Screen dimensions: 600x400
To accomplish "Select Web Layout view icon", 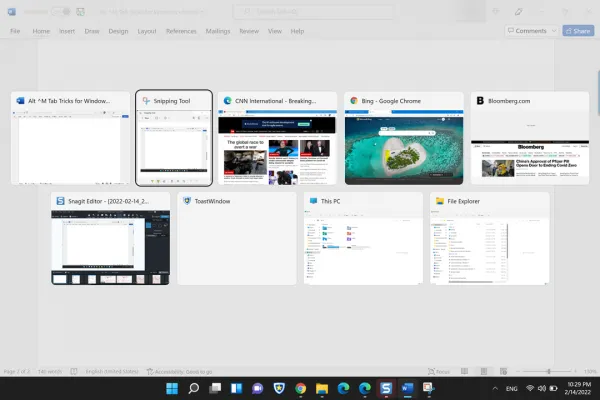I will pos(504,371).
